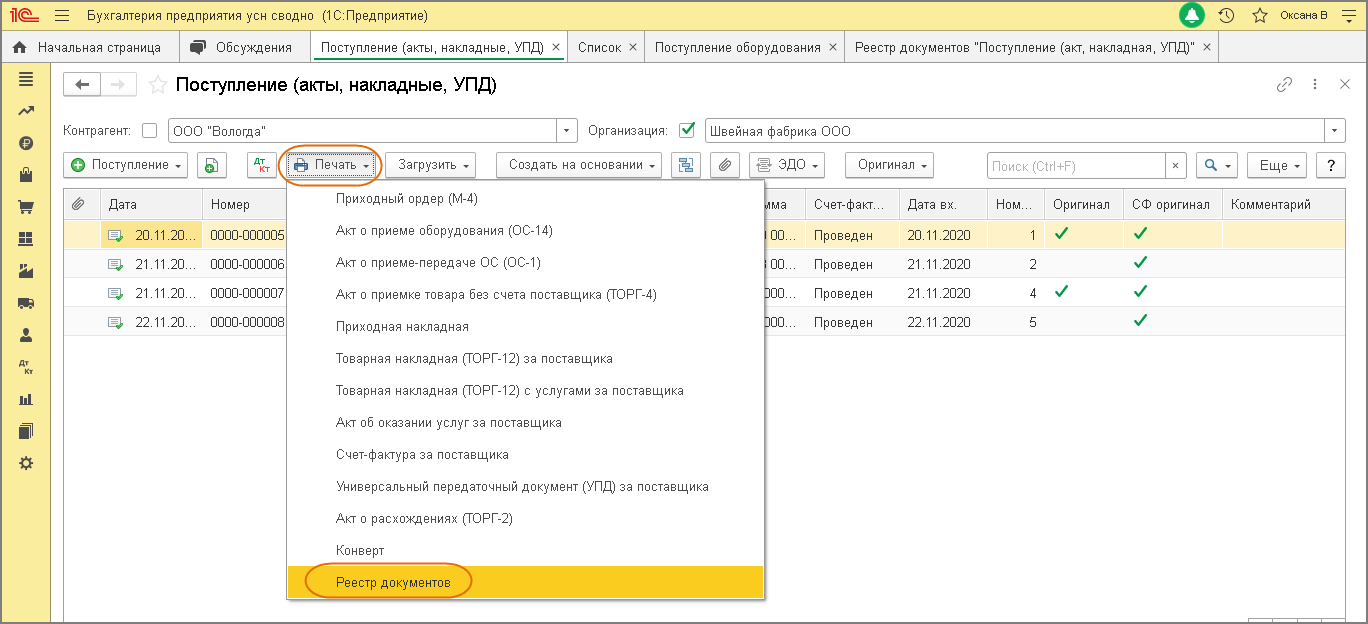Image resolution: width=1368 pixels, height=624 pixels.
Task: Click the Создать на основании button
Action: coord(579,165)
